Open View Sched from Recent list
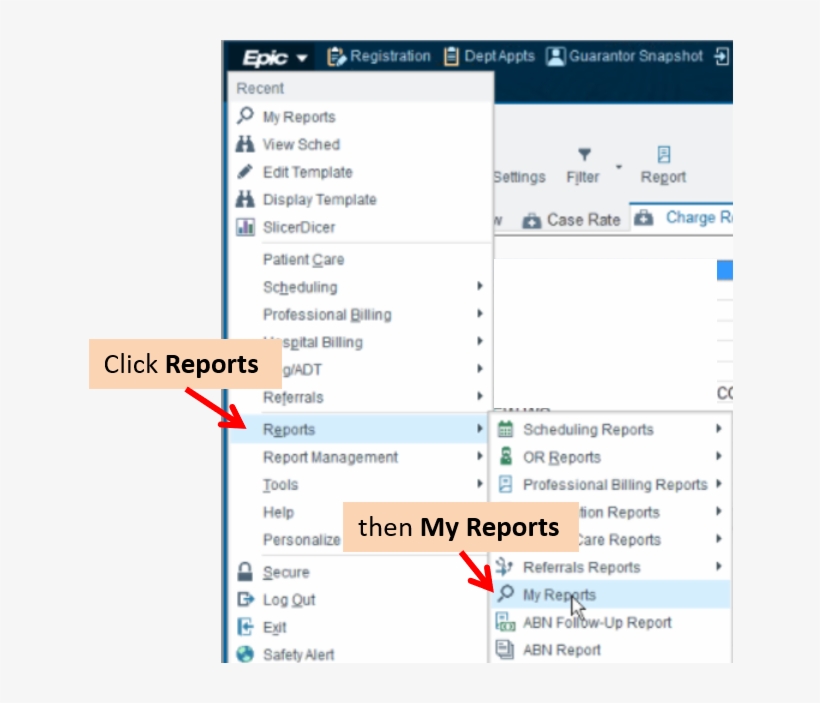820x703 pixels. tap(301, 144)
